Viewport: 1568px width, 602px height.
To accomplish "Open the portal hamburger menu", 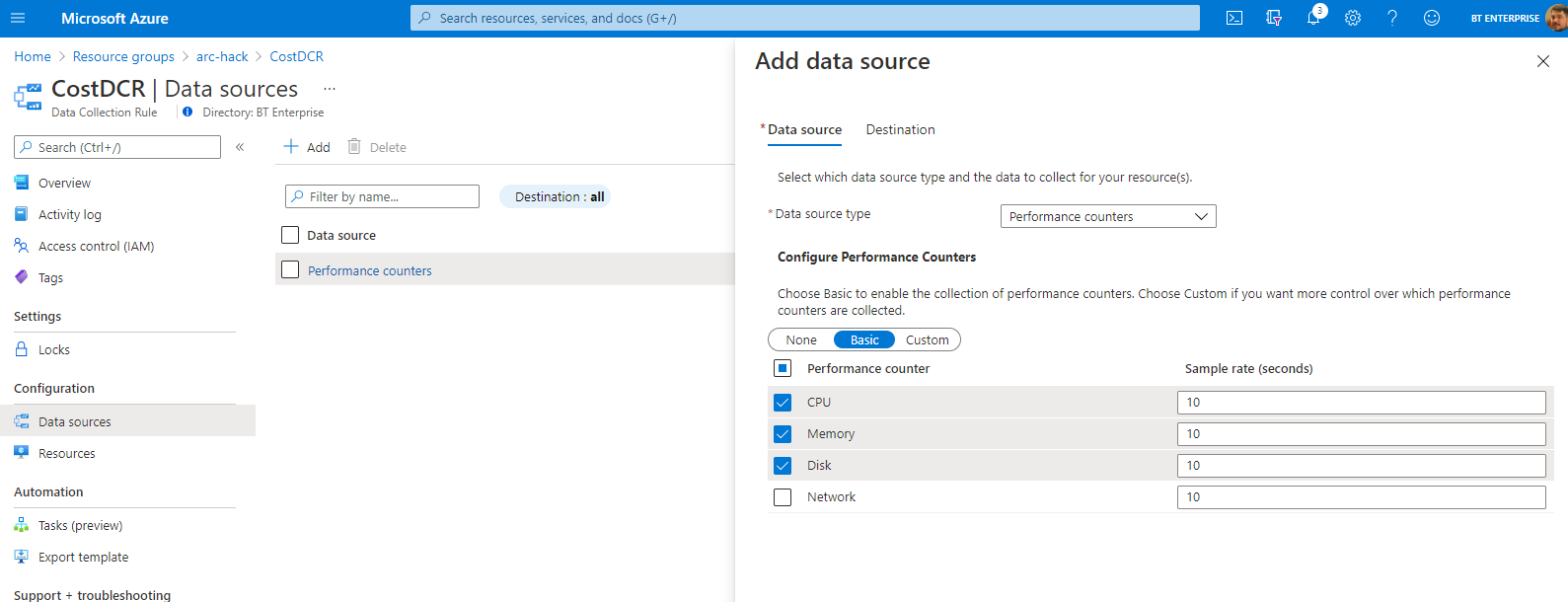I will [18, 18].
